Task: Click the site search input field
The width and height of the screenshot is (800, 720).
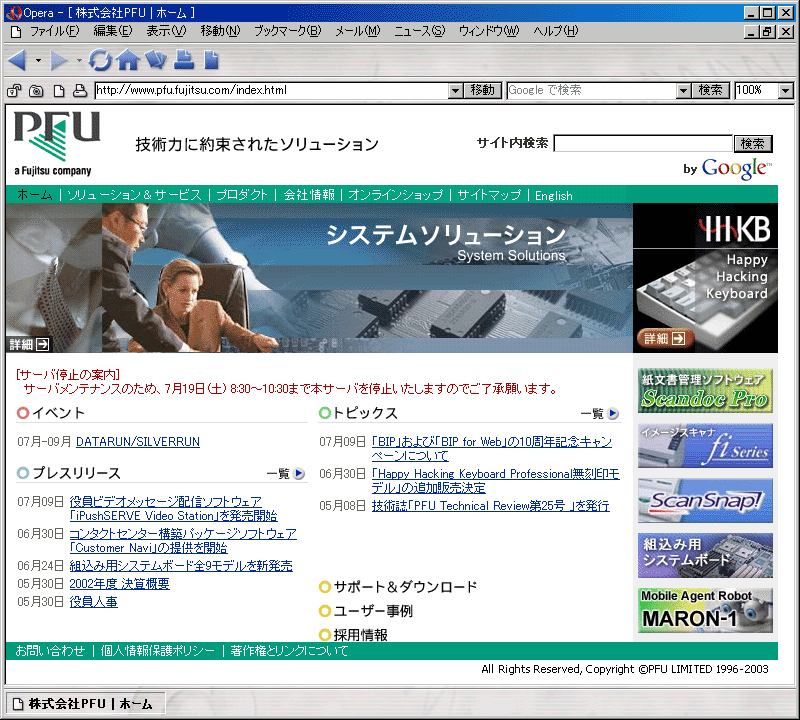Action: (x=643, y=143)
